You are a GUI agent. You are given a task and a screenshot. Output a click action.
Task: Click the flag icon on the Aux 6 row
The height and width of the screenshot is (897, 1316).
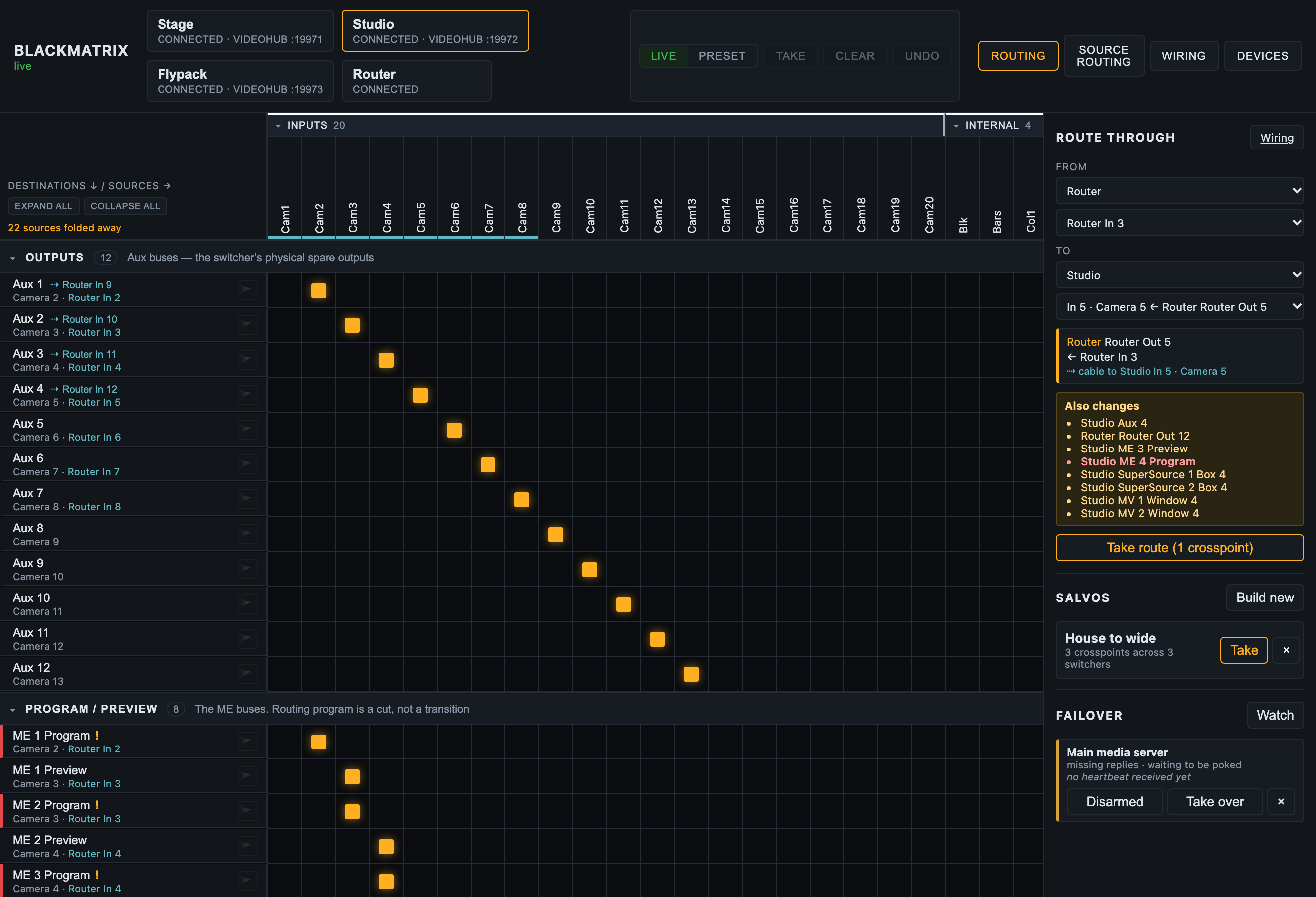point(247,464)
